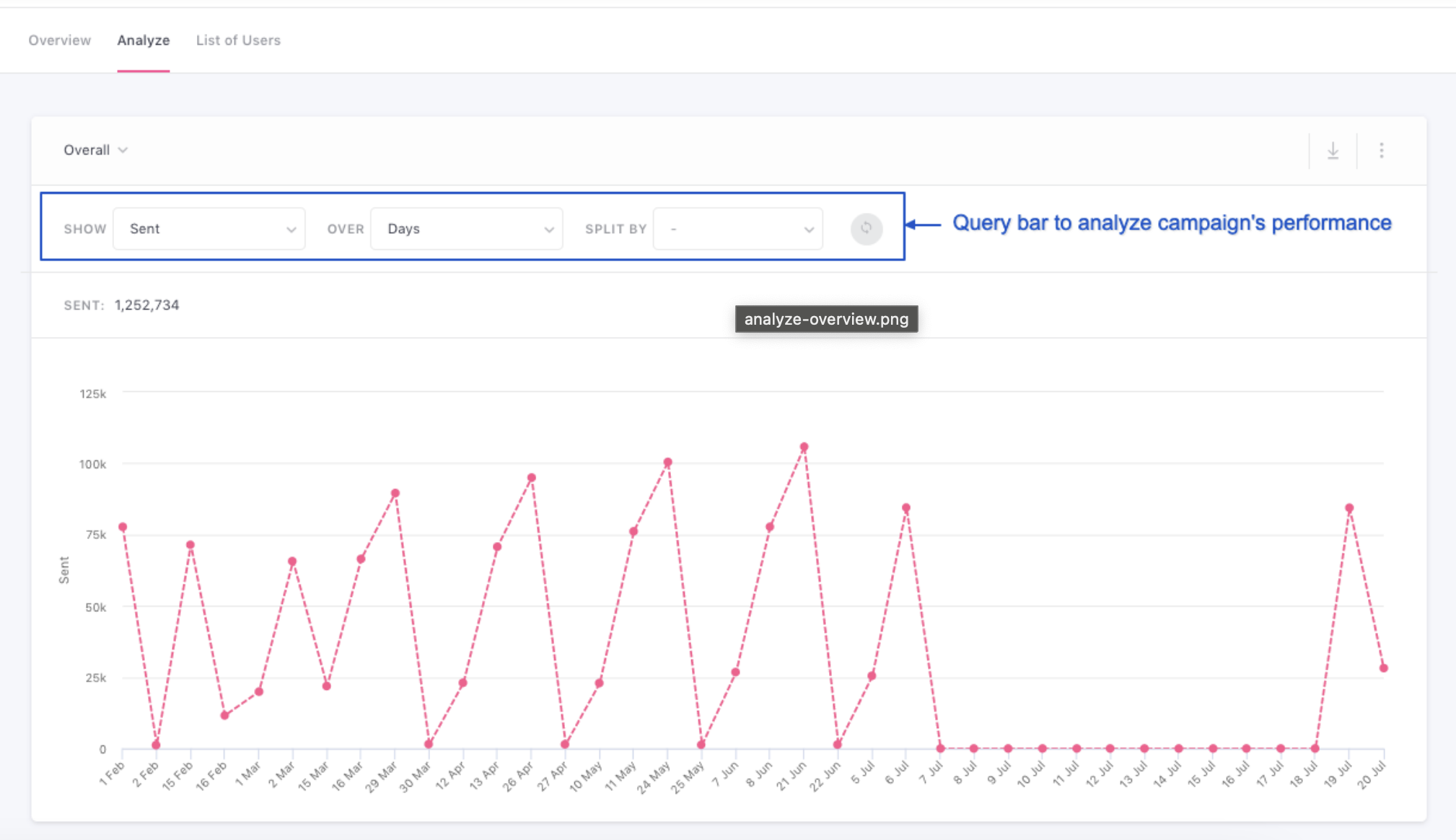Open the SPLIT BY dropdown
This screenshot has height=840, width=1456.
click(737, 229)
